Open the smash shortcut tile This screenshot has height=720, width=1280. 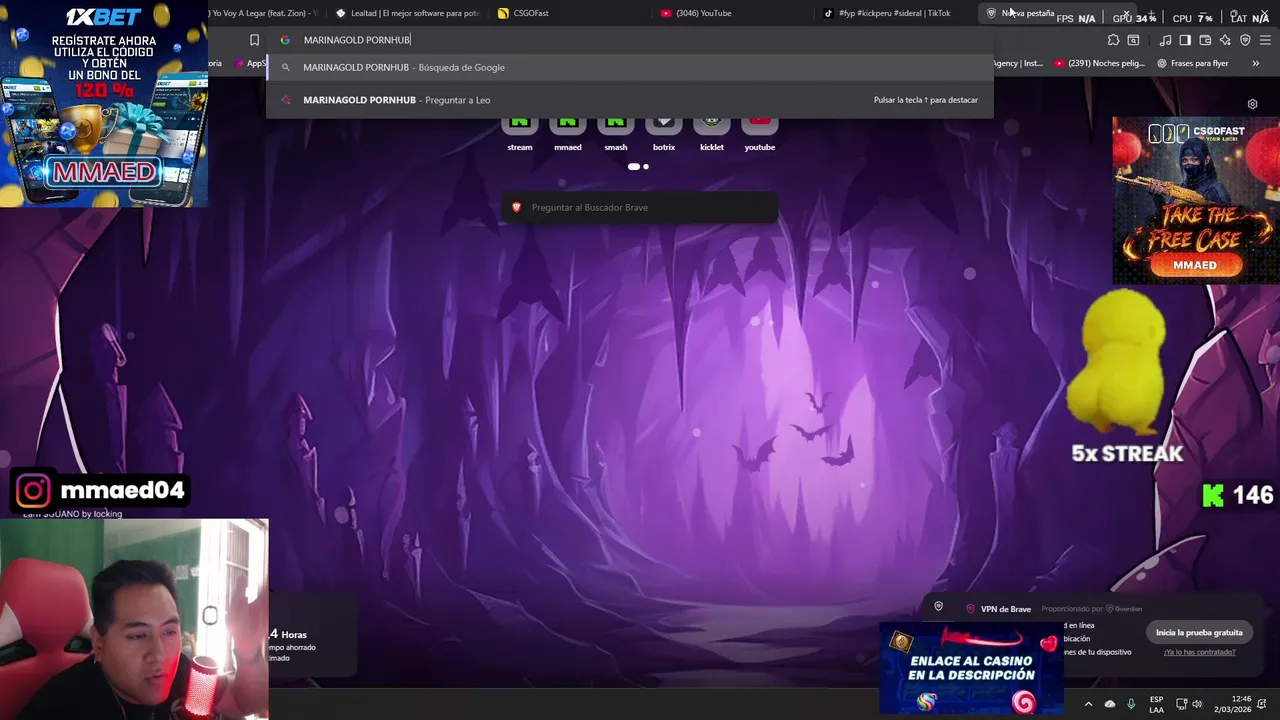point(616,133)
